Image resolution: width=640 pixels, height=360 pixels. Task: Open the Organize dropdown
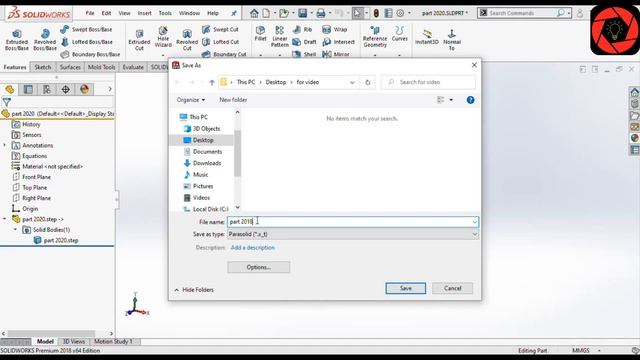click(x=191, y=100)
